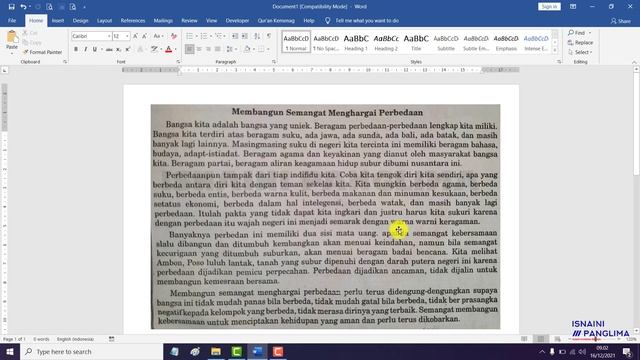Screen dimensions: 640x360
Task: Click the Share button
Action: (x=621, y=21)
